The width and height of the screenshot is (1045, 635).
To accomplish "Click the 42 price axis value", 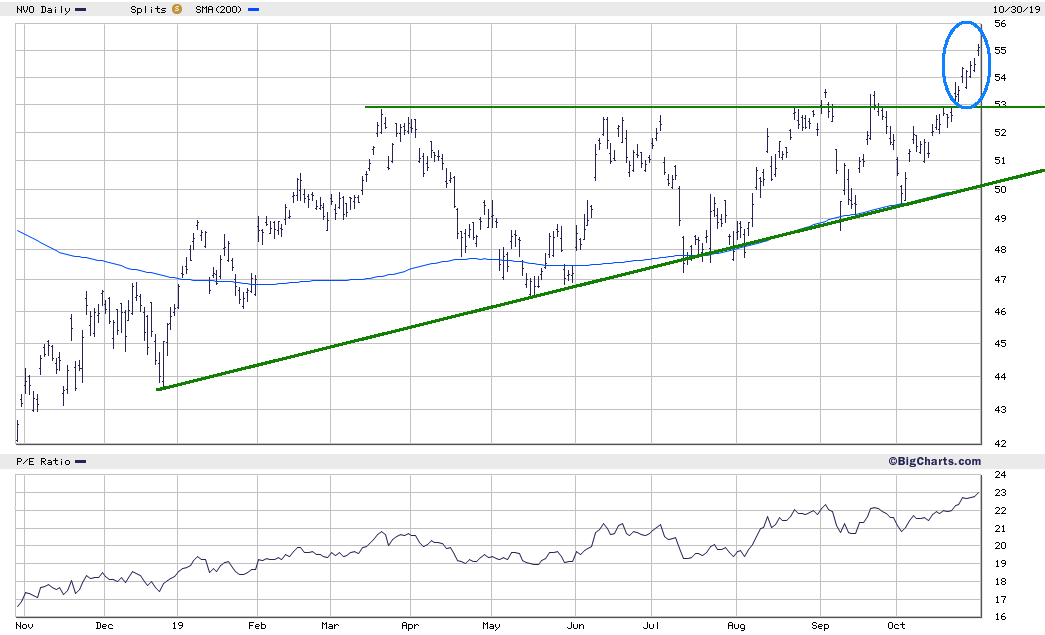I will tap(1000, 444).
